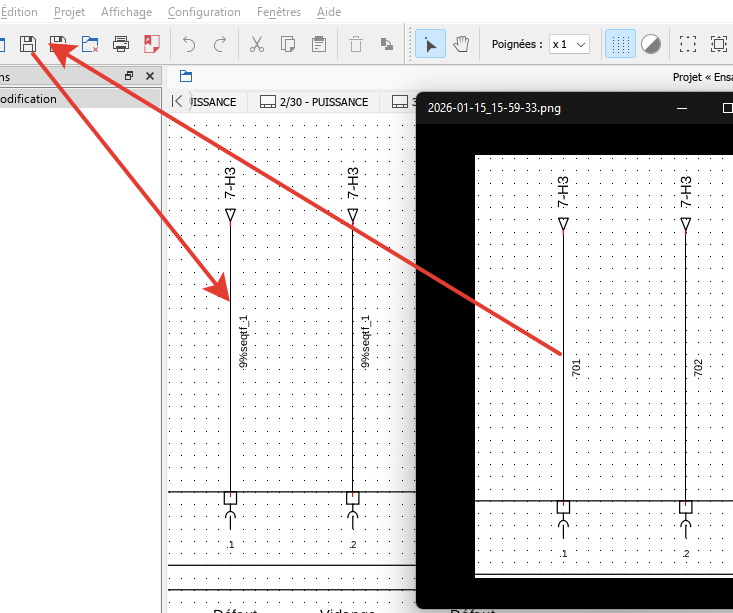
Task: Toggle the grid display button
Action: 620,44
